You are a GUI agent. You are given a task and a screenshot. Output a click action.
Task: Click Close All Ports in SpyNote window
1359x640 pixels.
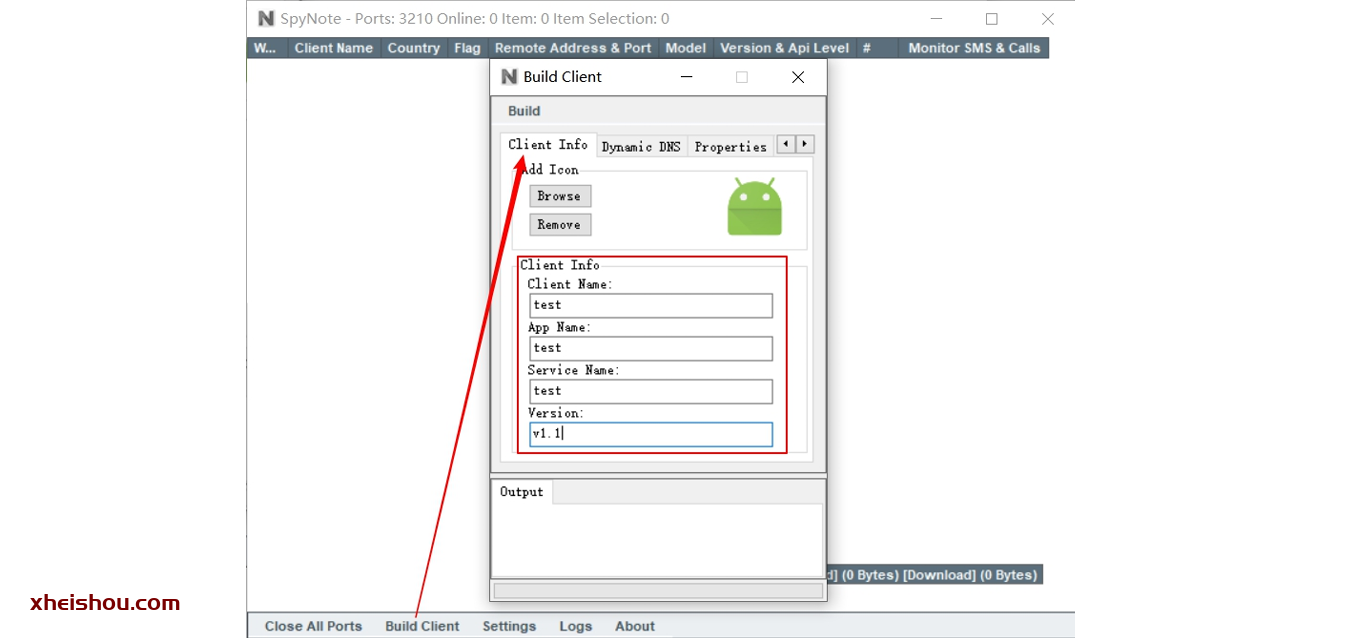coord(313,626)
